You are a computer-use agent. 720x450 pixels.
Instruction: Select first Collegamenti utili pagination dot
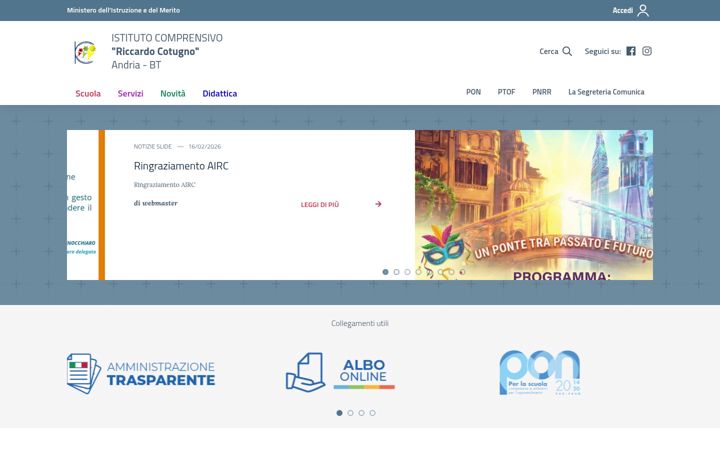coord(339,413)
